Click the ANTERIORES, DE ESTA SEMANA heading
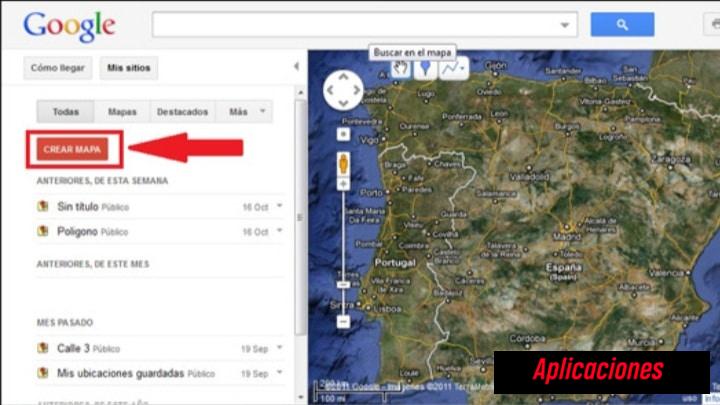 point(102,181)
